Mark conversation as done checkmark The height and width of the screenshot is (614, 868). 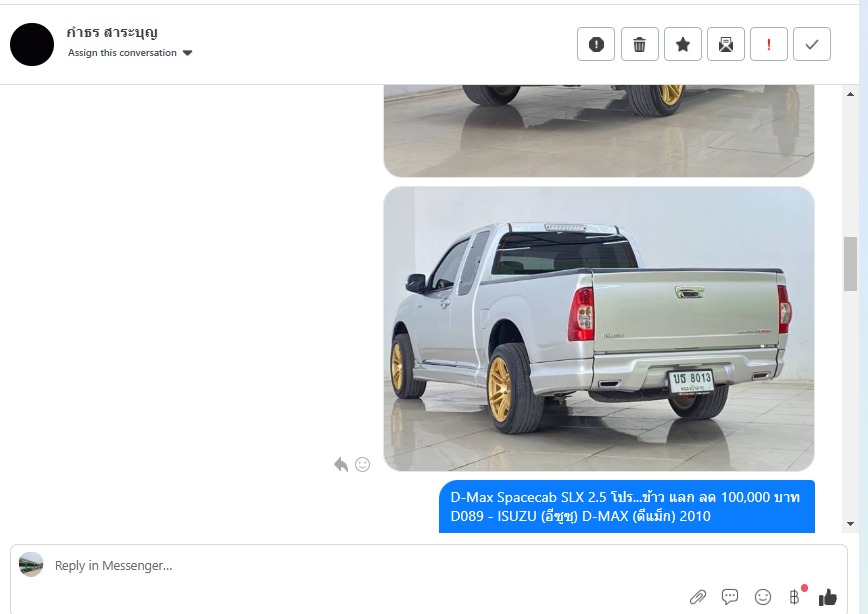pyautogui.click(x=812, y=44)
